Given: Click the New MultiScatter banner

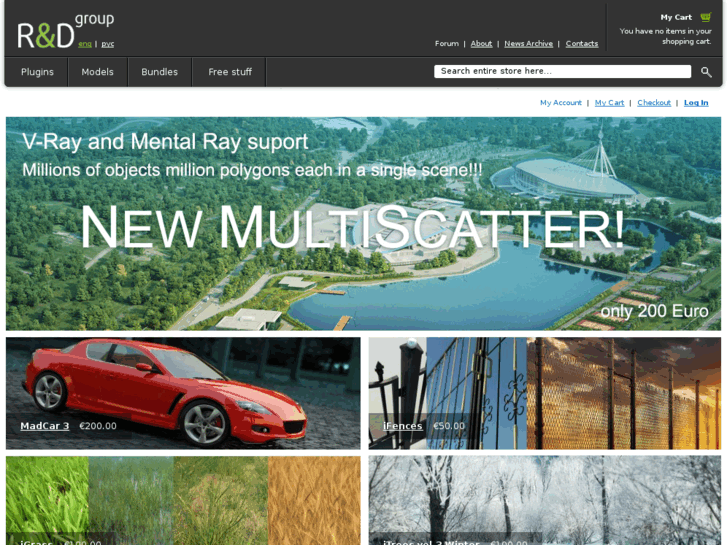Looking at the screenshot, I should point(364,224).
